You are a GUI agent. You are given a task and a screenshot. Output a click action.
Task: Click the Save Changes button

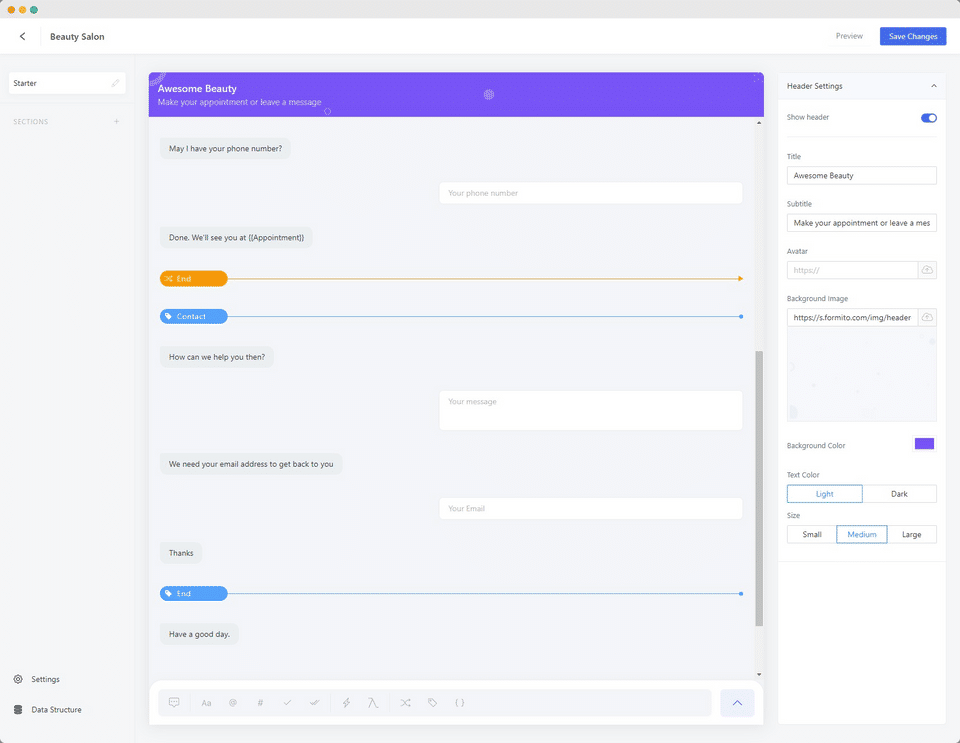pyautogui.click(x=913, y=36)
